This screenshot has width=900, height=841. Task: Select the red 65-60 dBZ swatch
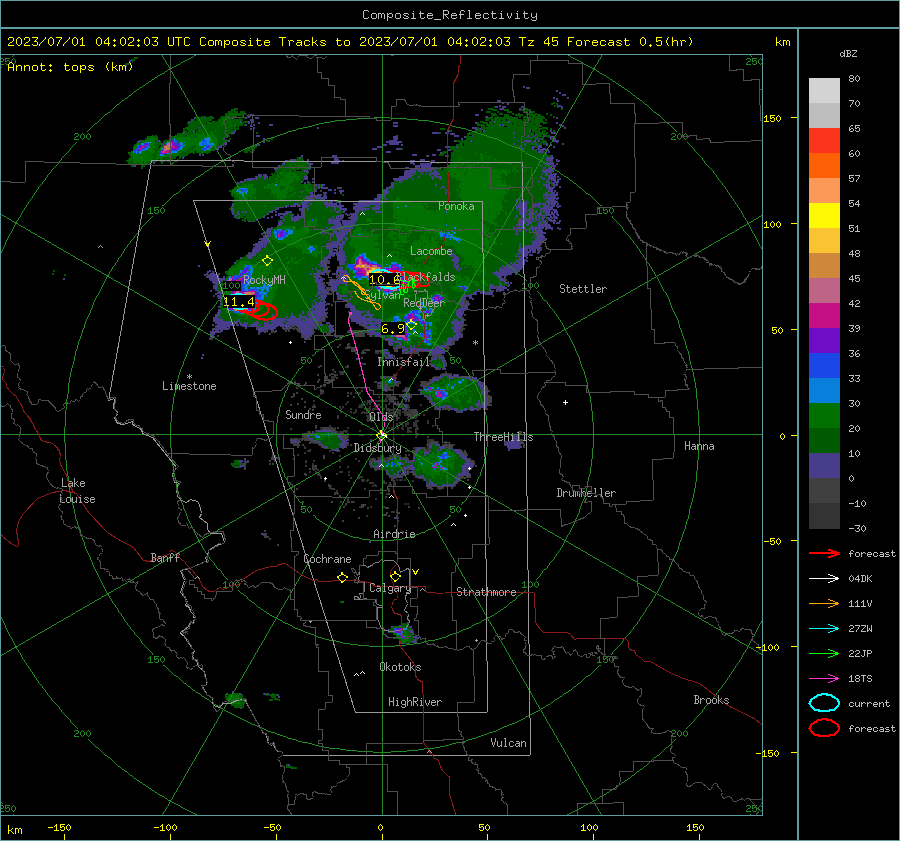[824, 141]
